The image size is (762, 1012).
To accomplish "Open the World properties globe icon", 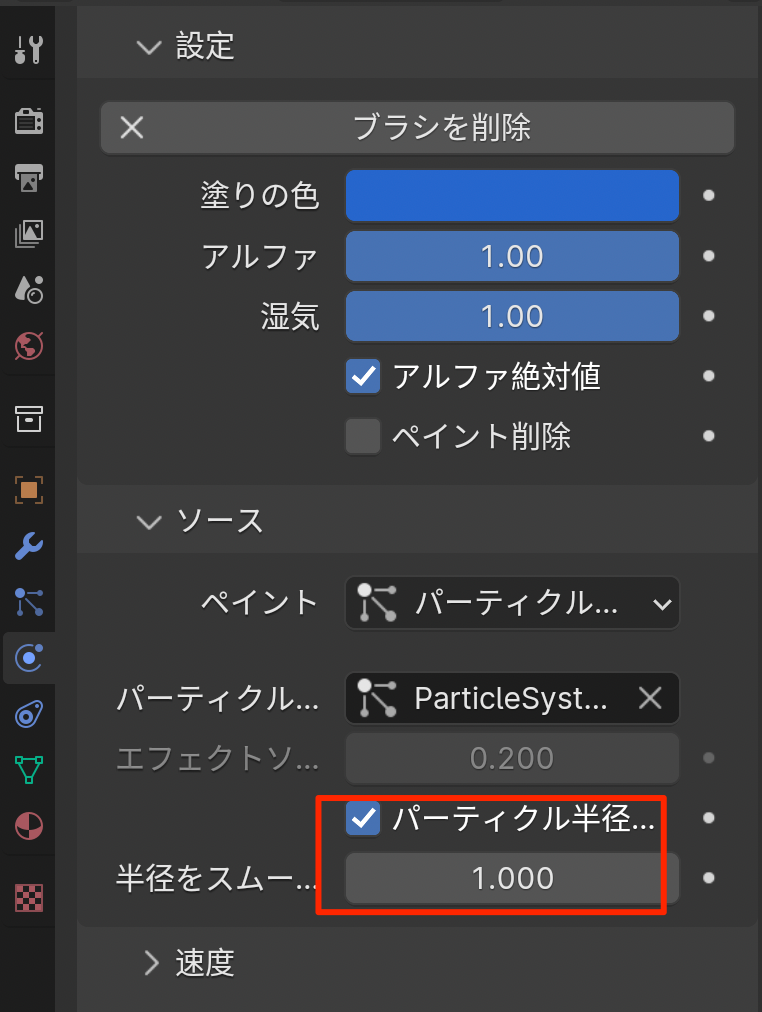I will [x=29, y=346].
